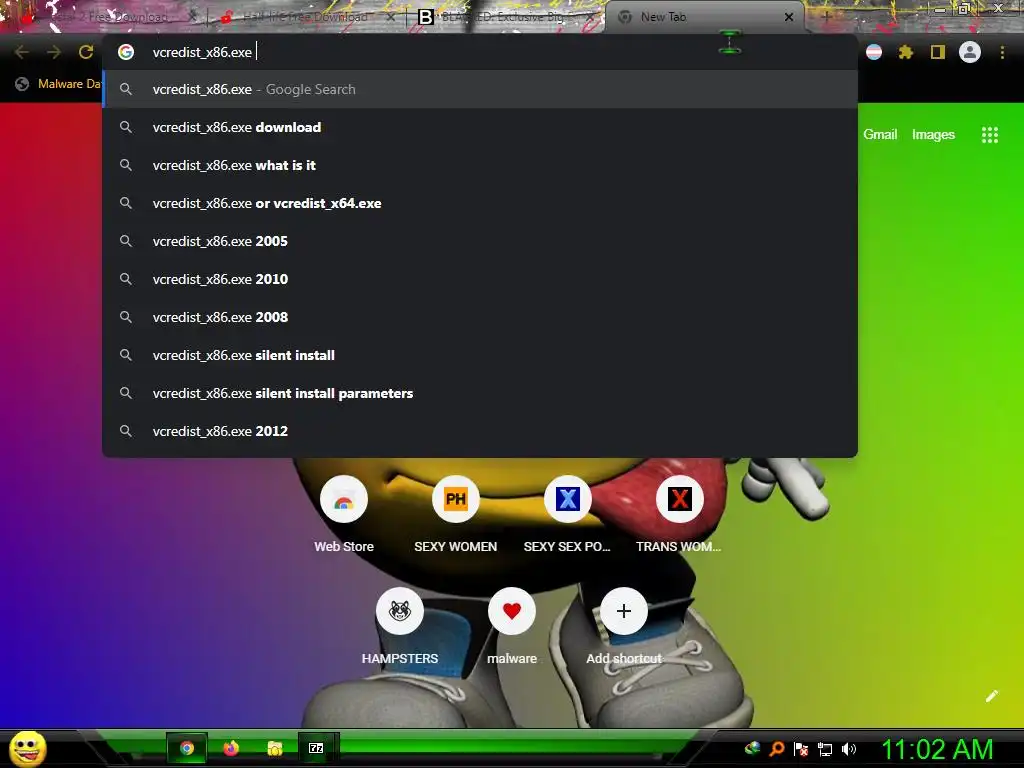Open a new tab with plus button

[826, 17]
